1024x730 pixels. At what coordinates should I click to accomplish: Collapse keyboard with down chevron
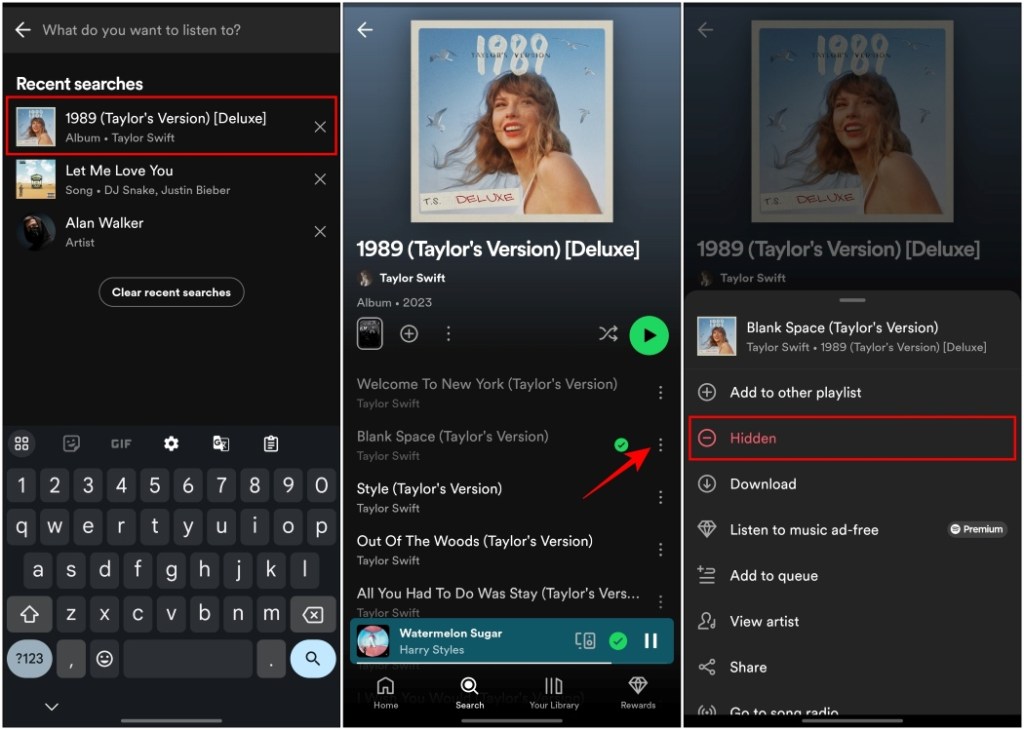click(x=52, y=706)
